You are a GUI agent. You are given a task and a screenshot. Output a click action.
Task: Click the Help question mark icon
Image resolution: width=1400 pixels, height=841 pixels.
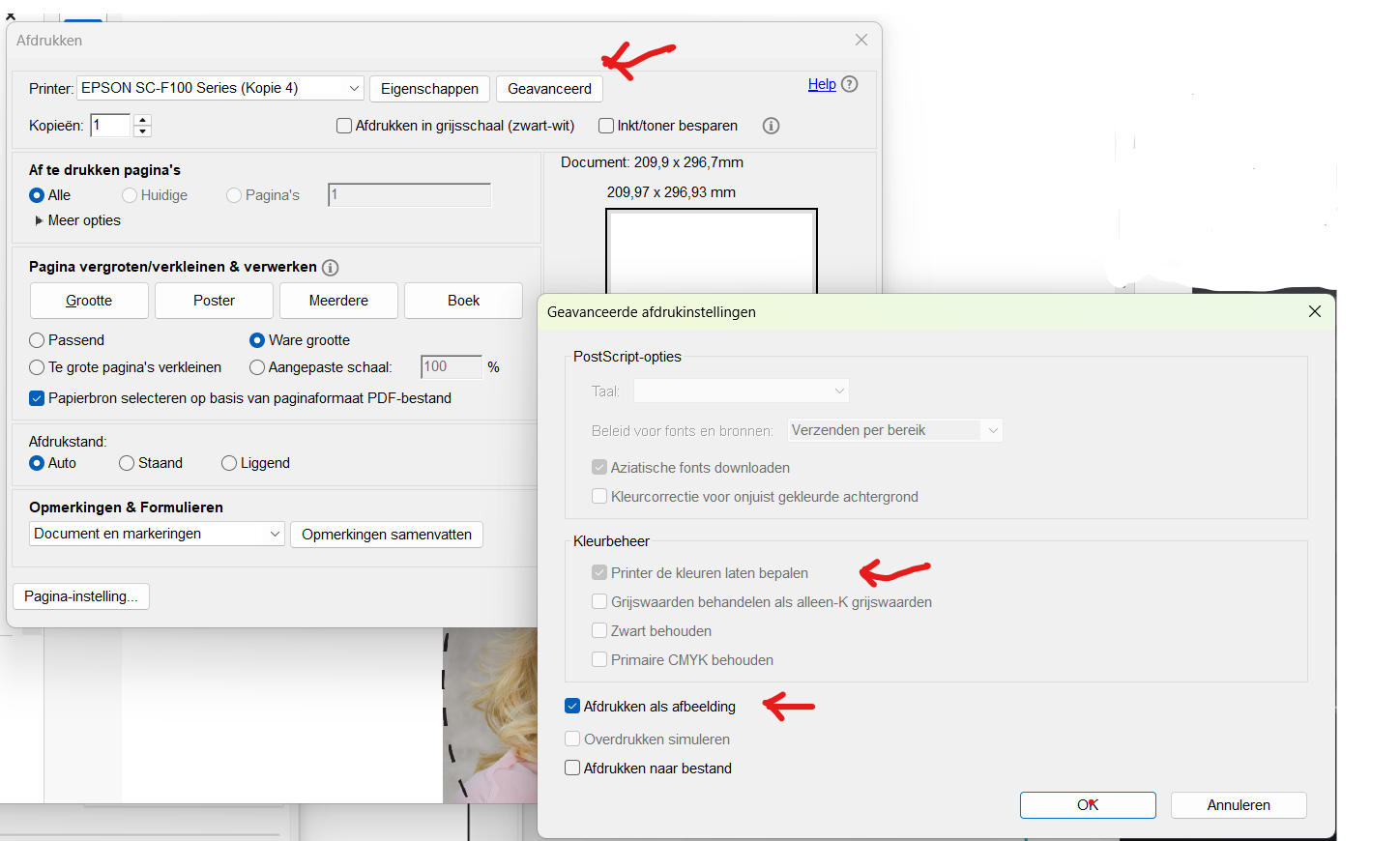pyautogui.click(x=850, y=84)
